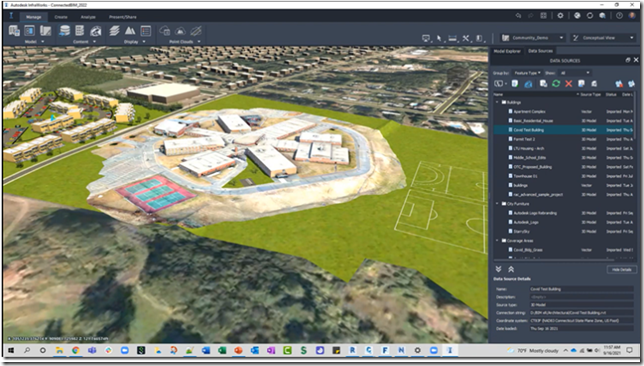644x366 pixels.
Task: Expand the Content group dropdown arrow
Action: pyautogui.click(x=94, y=42)
